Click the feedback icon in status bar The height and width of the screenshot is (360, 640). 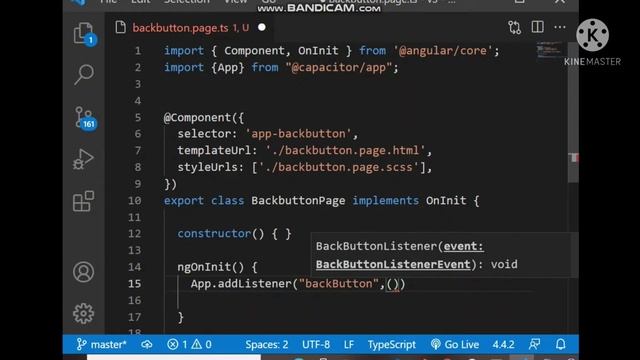534,344
